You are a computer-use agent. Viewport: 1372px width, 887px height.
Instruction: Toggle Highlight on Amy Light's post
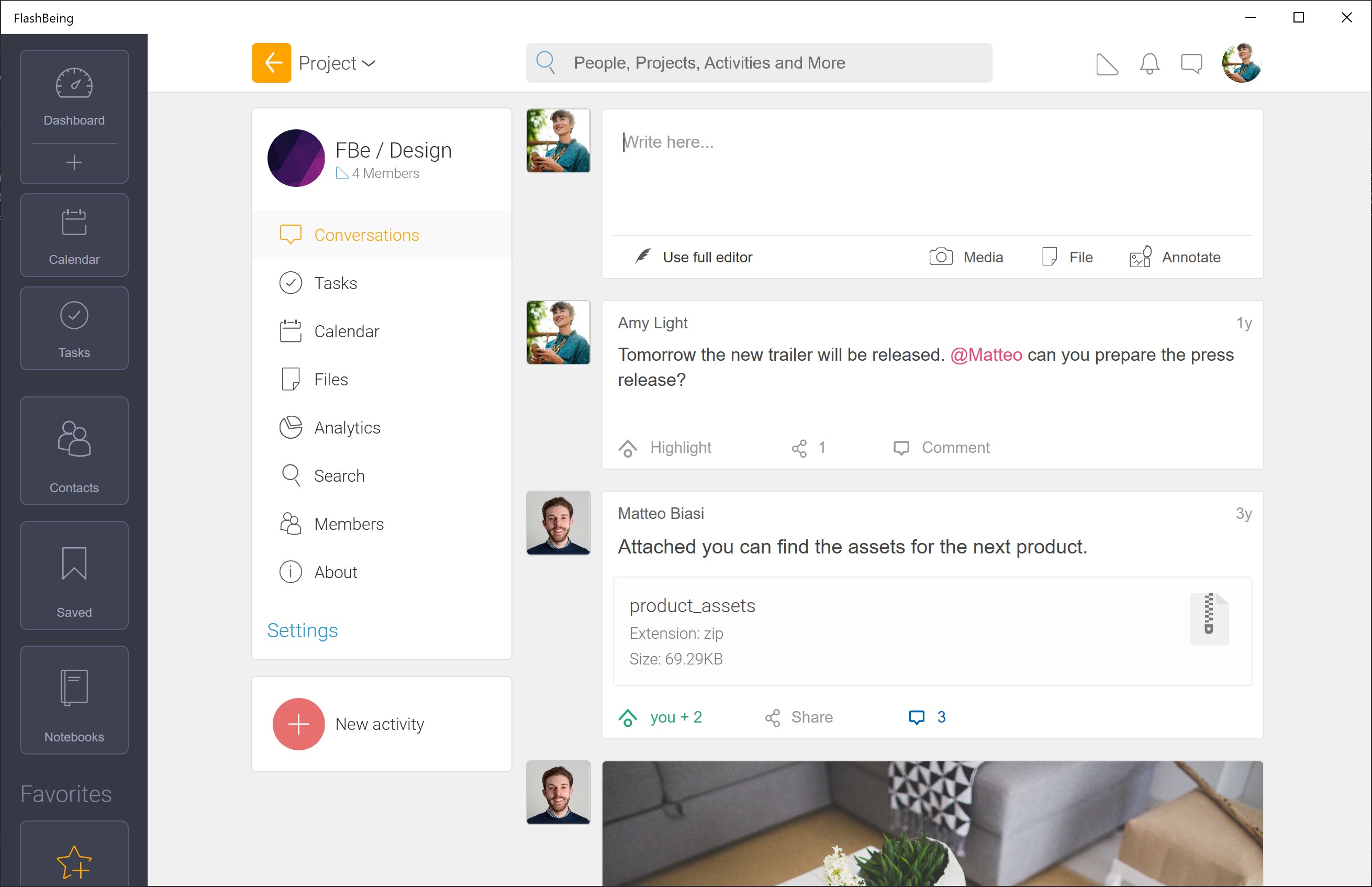coord(665,448)
